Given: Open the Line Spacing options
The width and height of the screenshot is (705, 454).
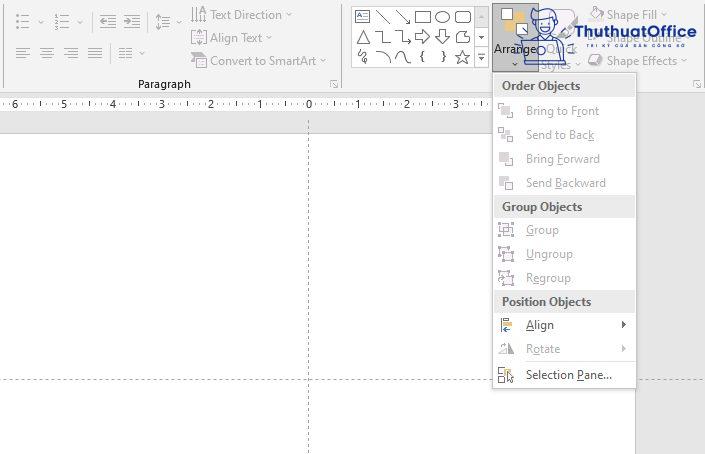Looking at the screenshot, I should point(167,22).
